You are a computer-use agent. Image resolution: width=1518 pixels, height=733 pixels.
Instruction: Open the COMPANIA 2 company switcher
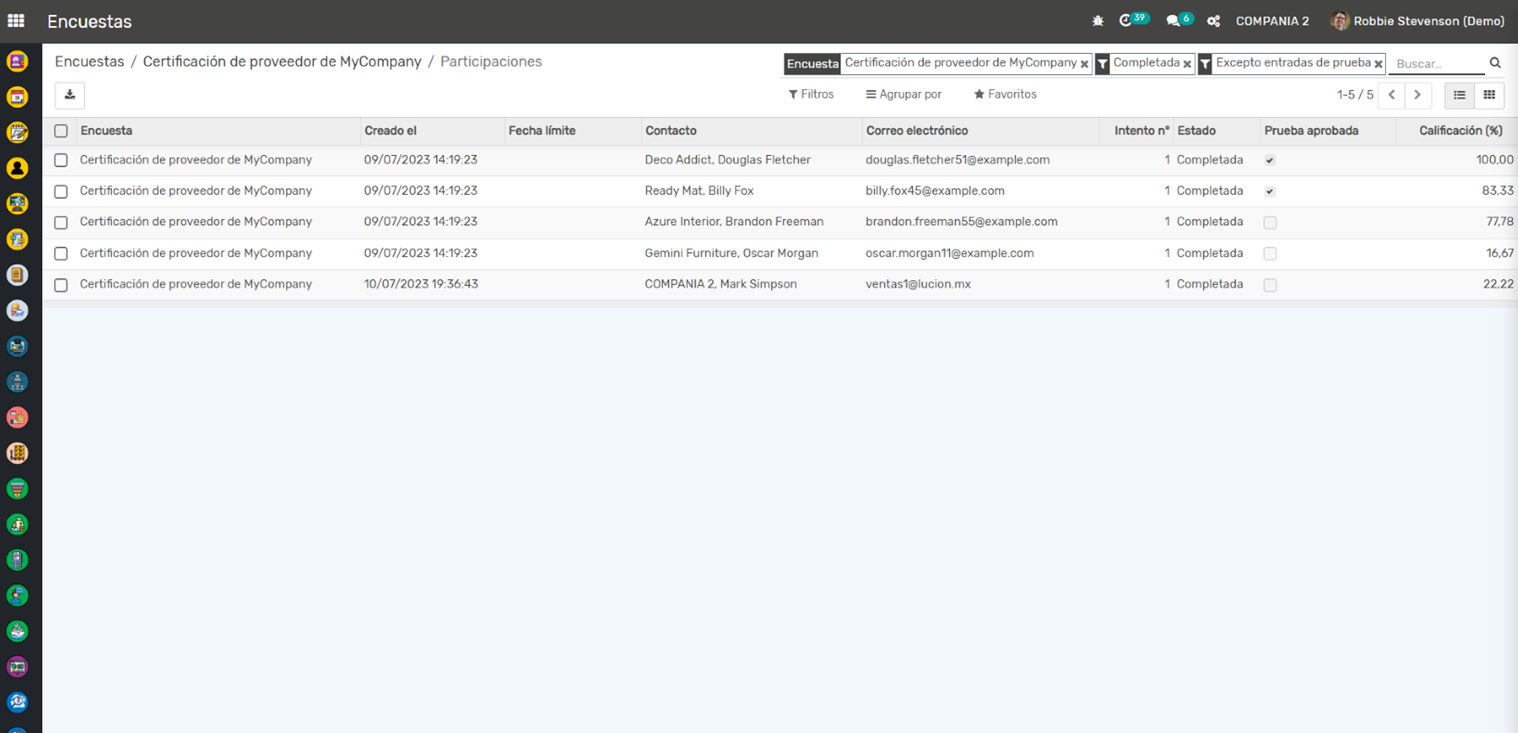tap(1272, 21)
